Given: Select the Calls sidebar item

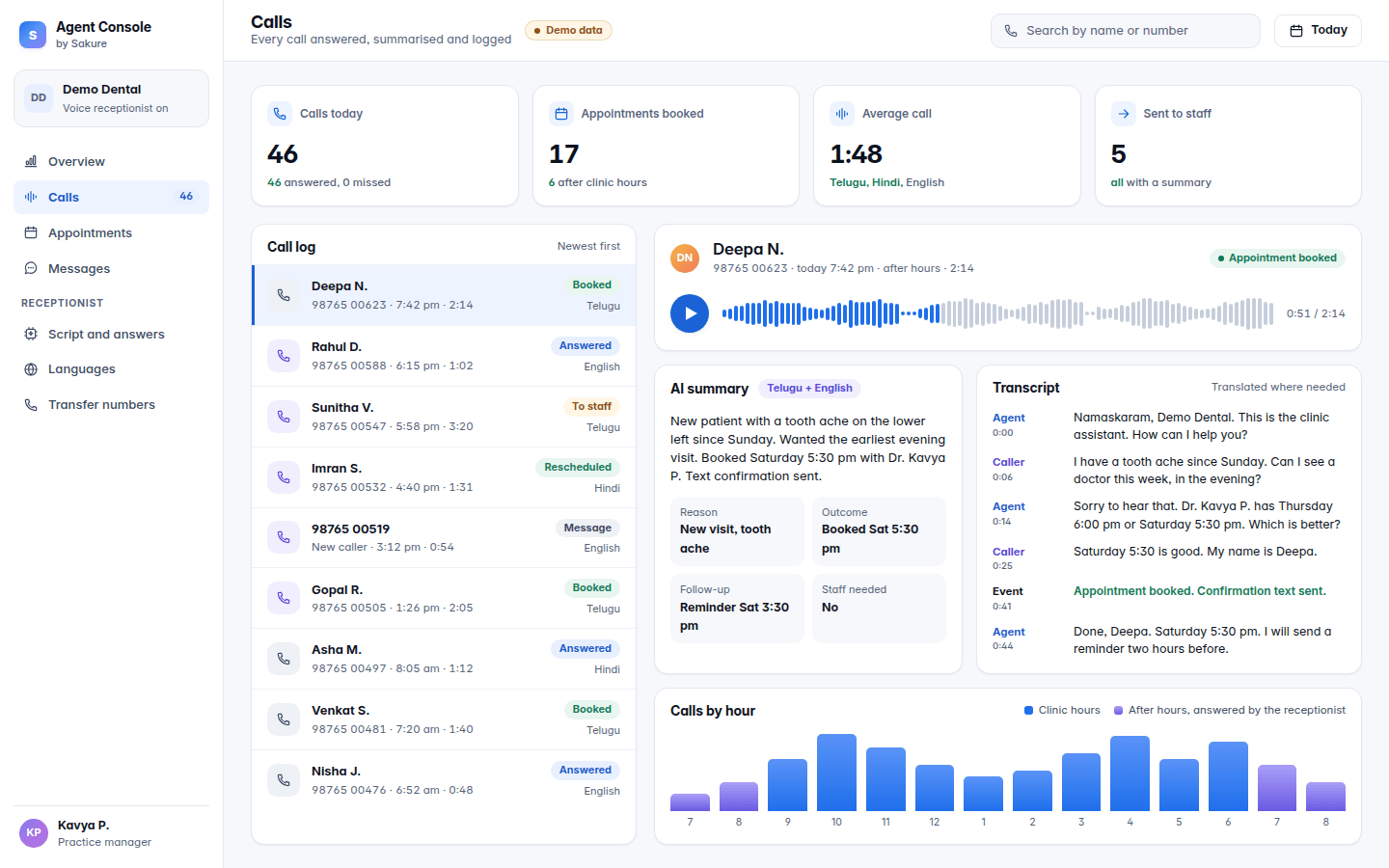Looking at the screenshot, I should 111,197.
